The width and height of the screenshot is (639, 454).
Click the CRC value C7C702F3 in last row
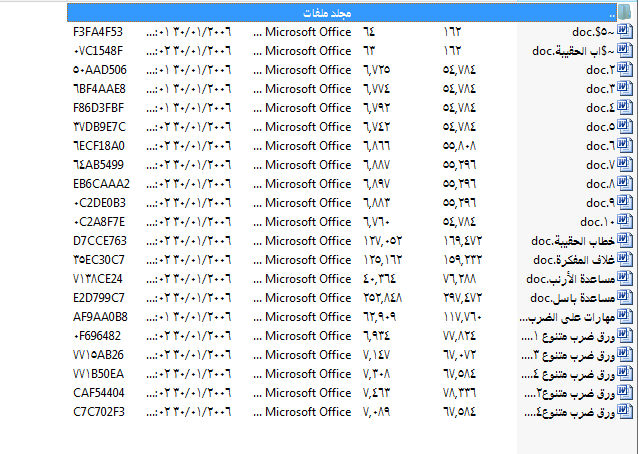(99, 412)
